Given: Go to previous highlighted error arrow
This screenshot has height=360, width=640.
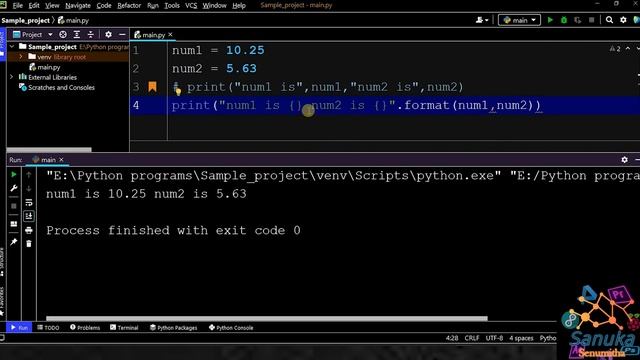Looking at the screenshot, I should pyautogui.click(x=628, y=49).
